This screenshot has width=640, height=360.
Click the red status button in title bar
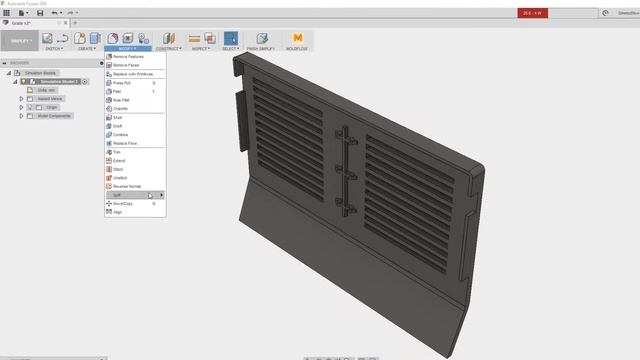(533, 13)
